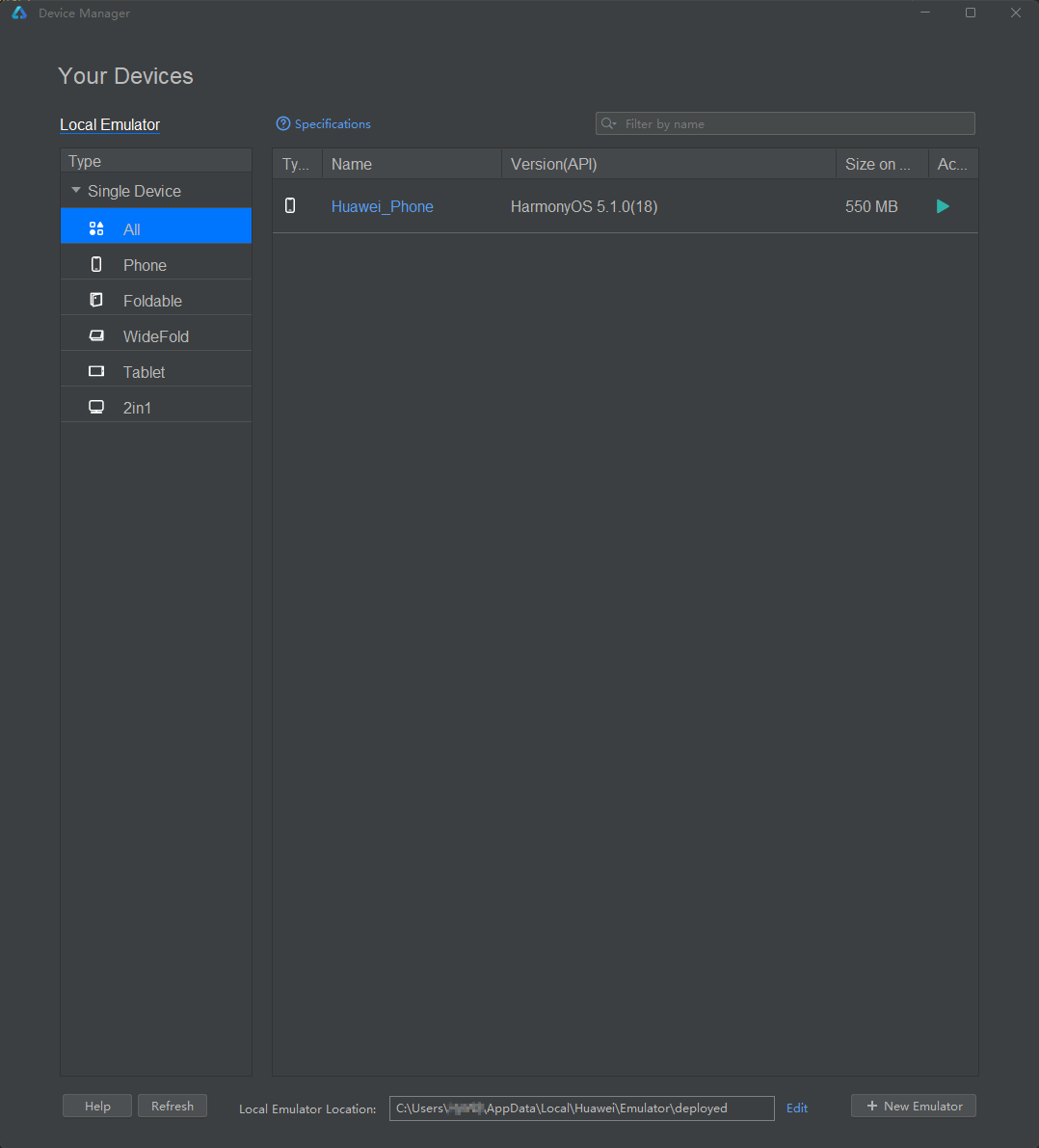
Task: Click Edit link for emulator location
Action: click(797, 1108)
